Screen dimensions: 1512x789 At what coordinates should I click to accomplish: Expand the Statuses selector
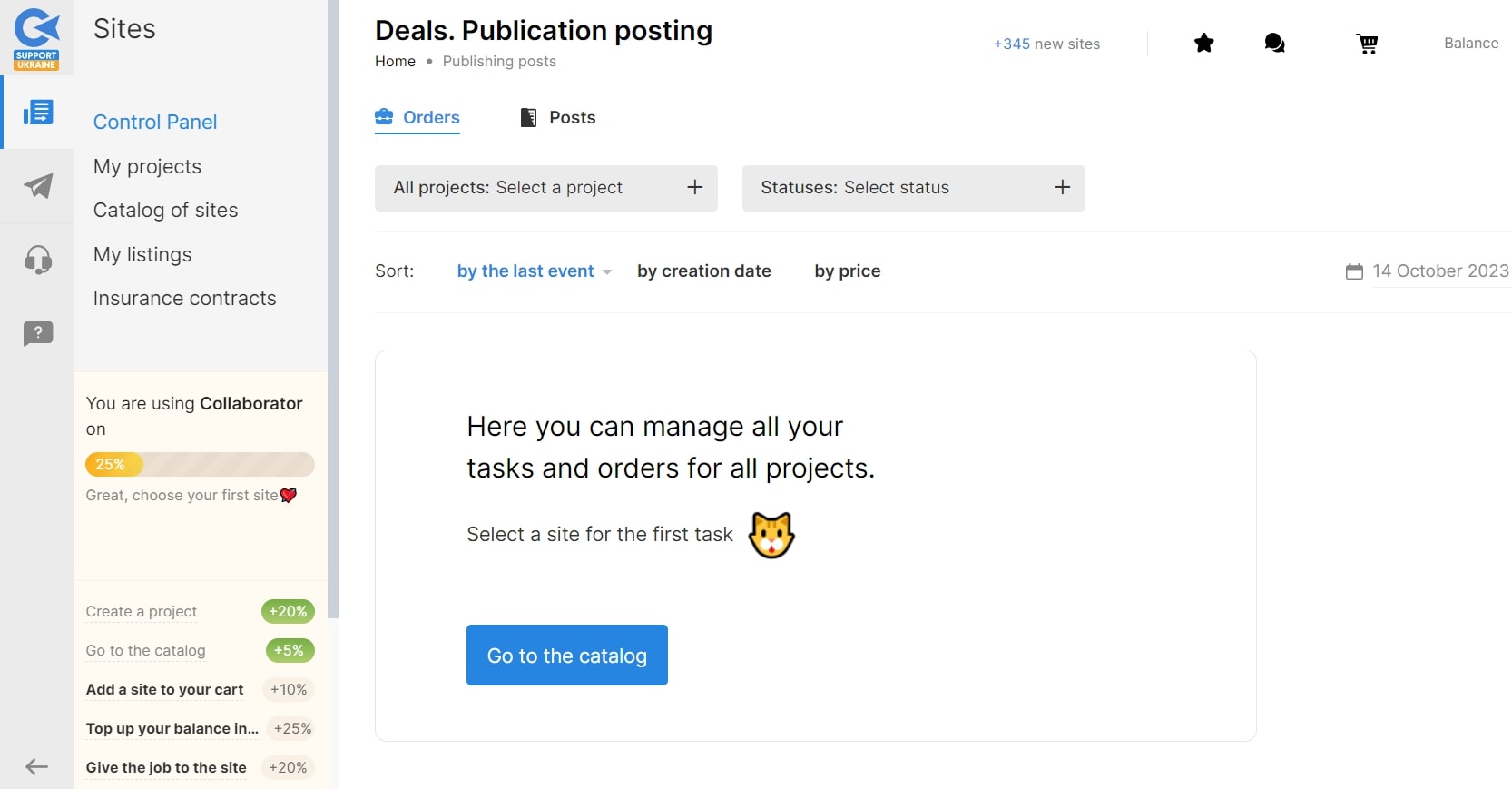coord(914,188)
